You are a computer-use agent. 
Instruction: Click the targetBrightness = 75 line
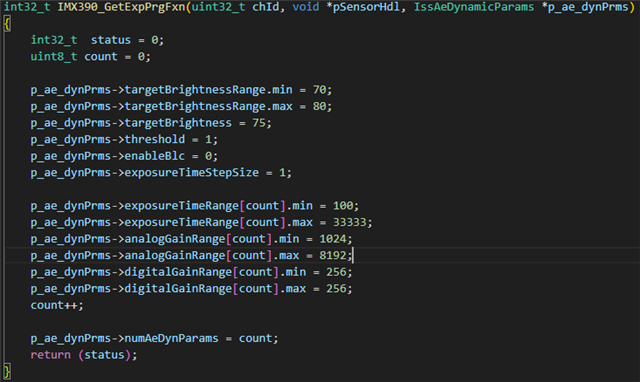coord(151,123)
